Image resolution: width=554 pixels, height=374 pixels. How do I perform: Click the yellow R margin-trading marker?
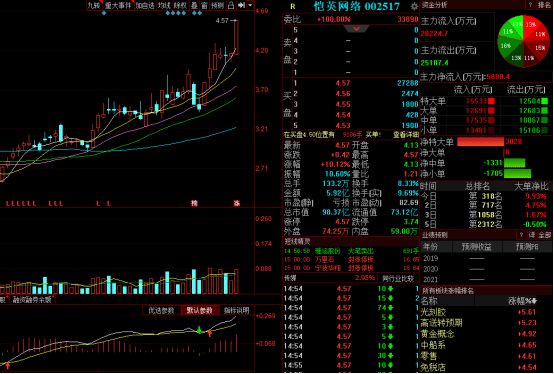(293, 6)
